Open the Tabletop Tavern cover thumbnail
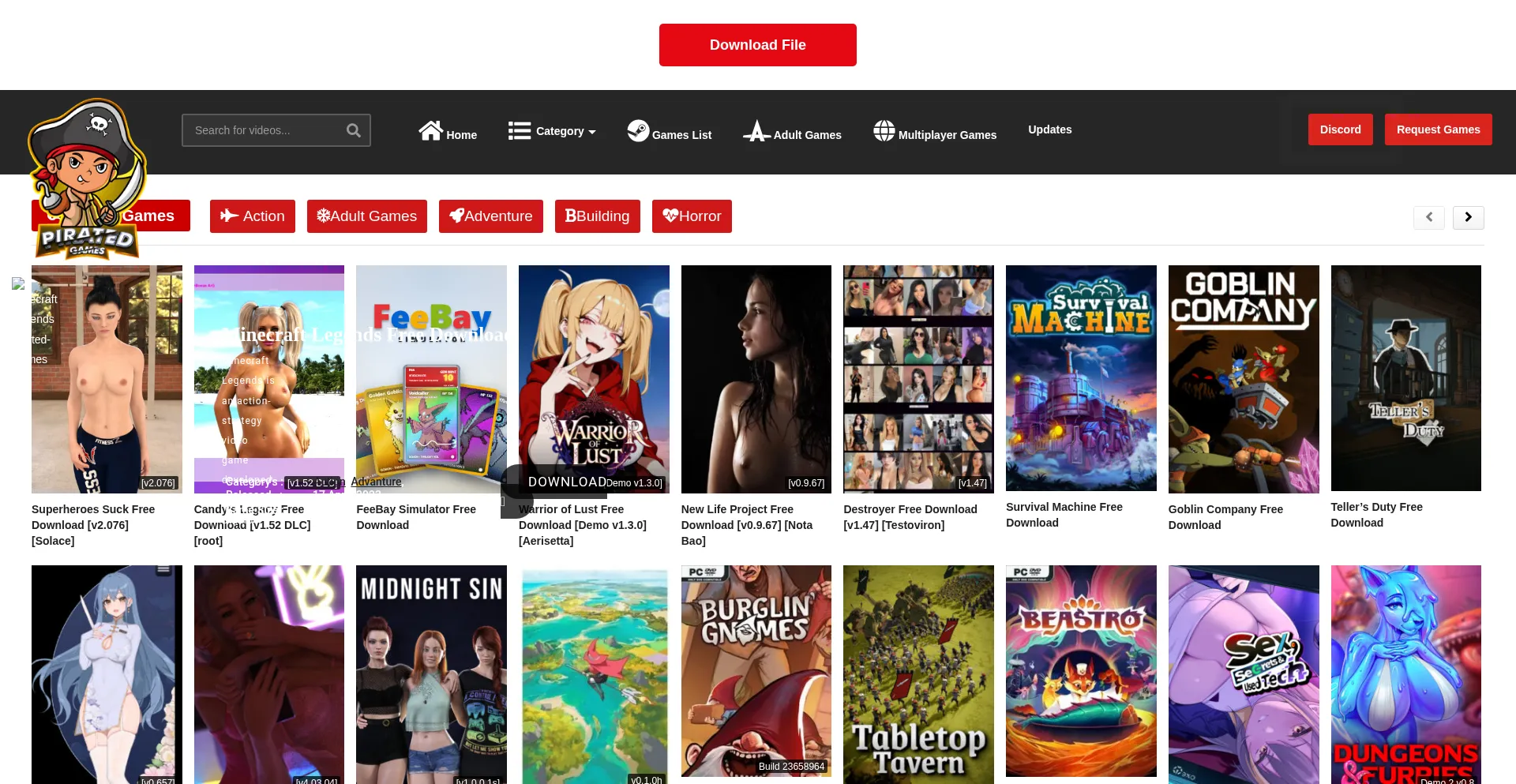The width and height of the screenshot is (1516, 784). [918, 674]
